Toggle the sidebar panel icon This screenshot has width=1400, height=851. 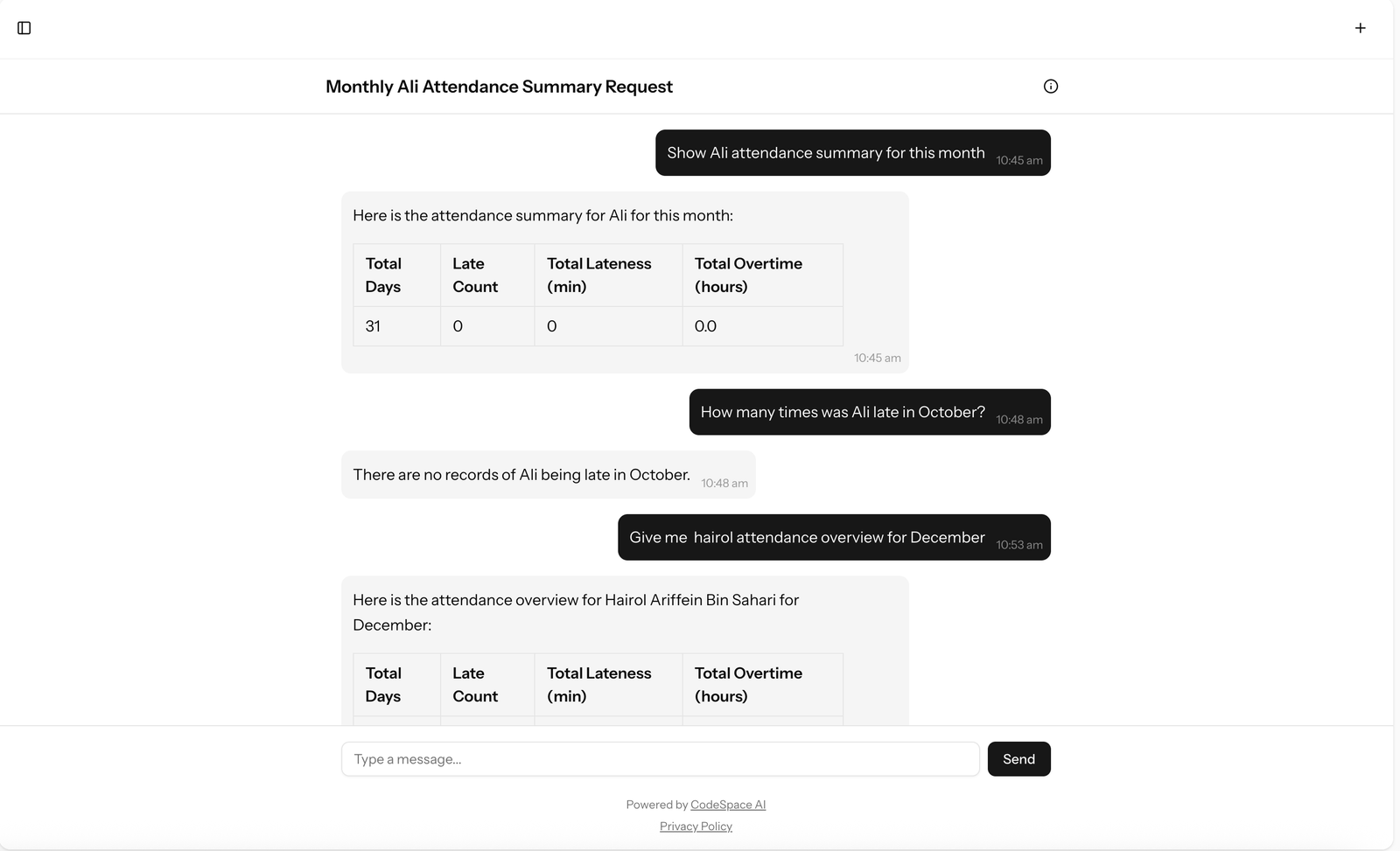(x=24, y=28)
